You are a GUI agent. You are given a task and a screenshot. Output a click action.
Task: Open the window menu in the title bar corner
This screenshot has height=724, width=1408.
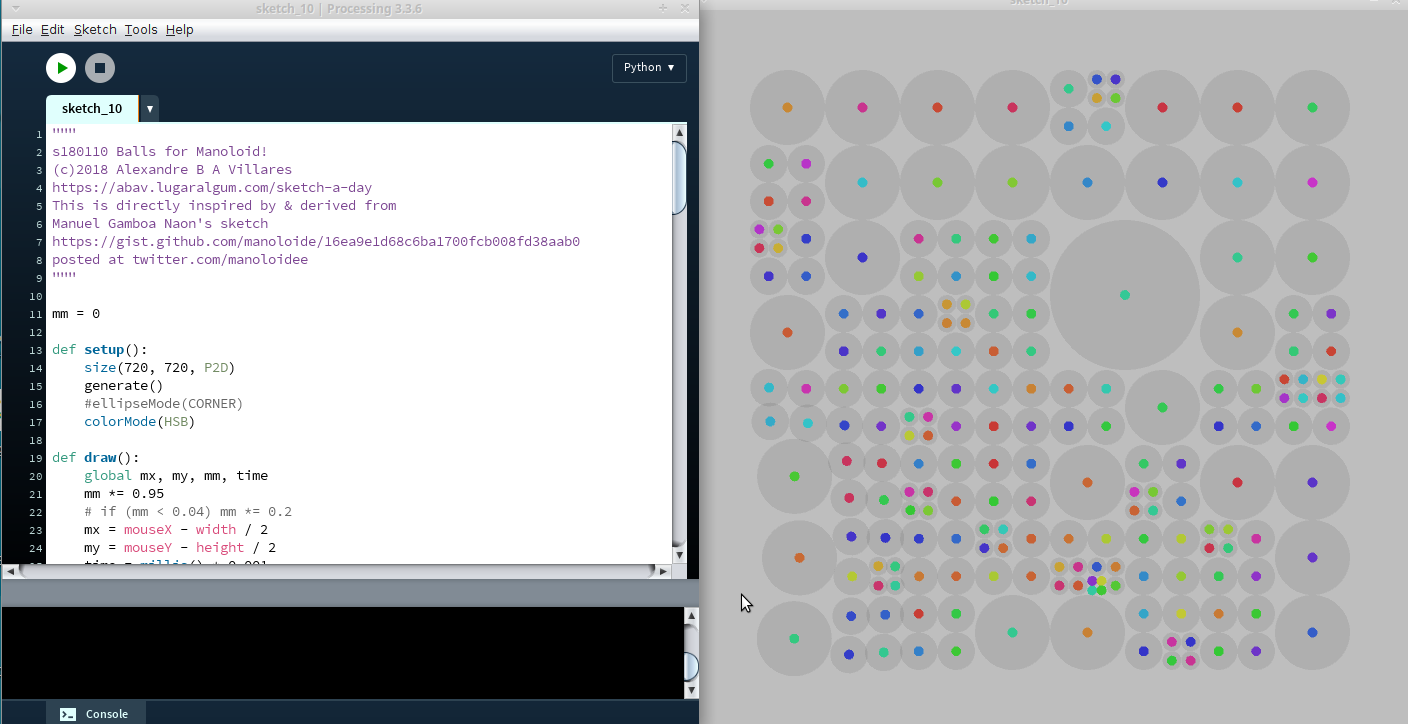tap(15, 8)
